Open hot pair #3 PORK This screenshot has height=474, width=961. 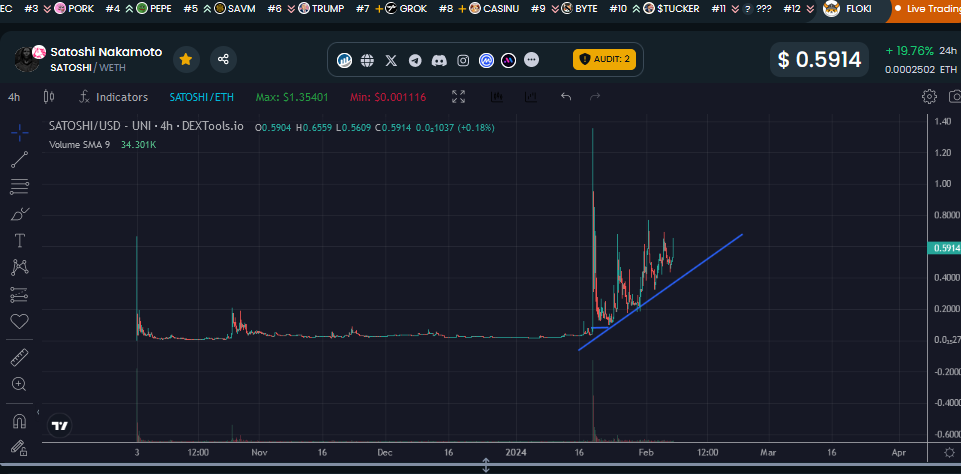[x=59, y=9]
